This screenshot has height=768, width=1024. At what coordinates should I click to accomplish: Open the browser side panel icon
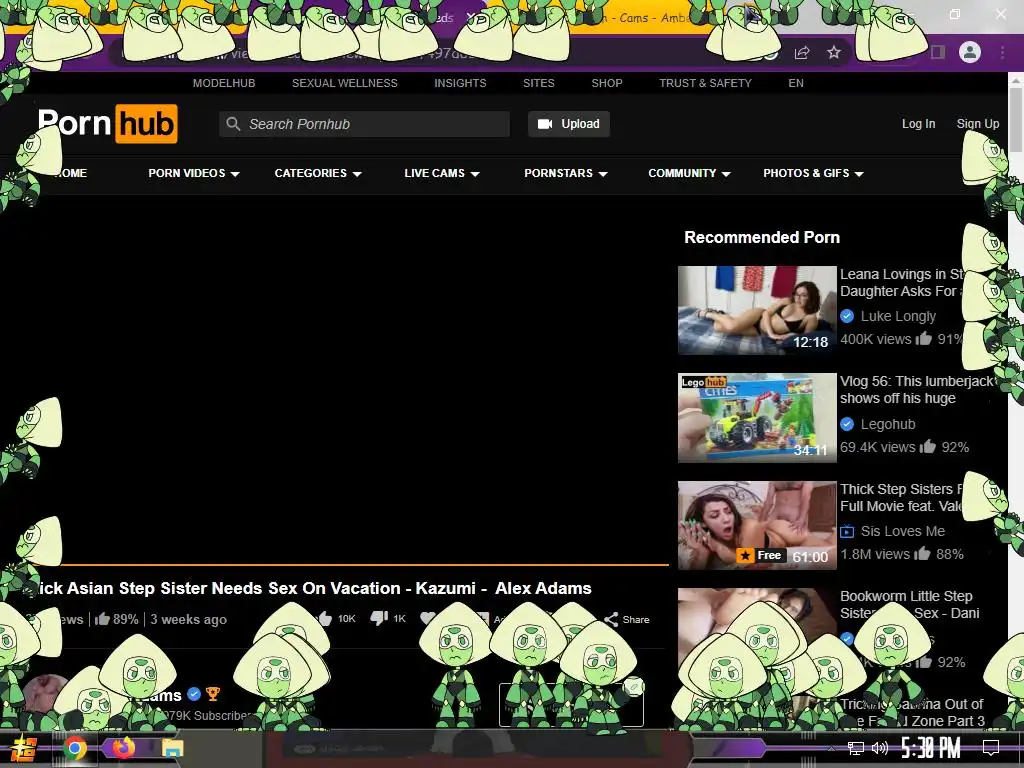[938, 52]
